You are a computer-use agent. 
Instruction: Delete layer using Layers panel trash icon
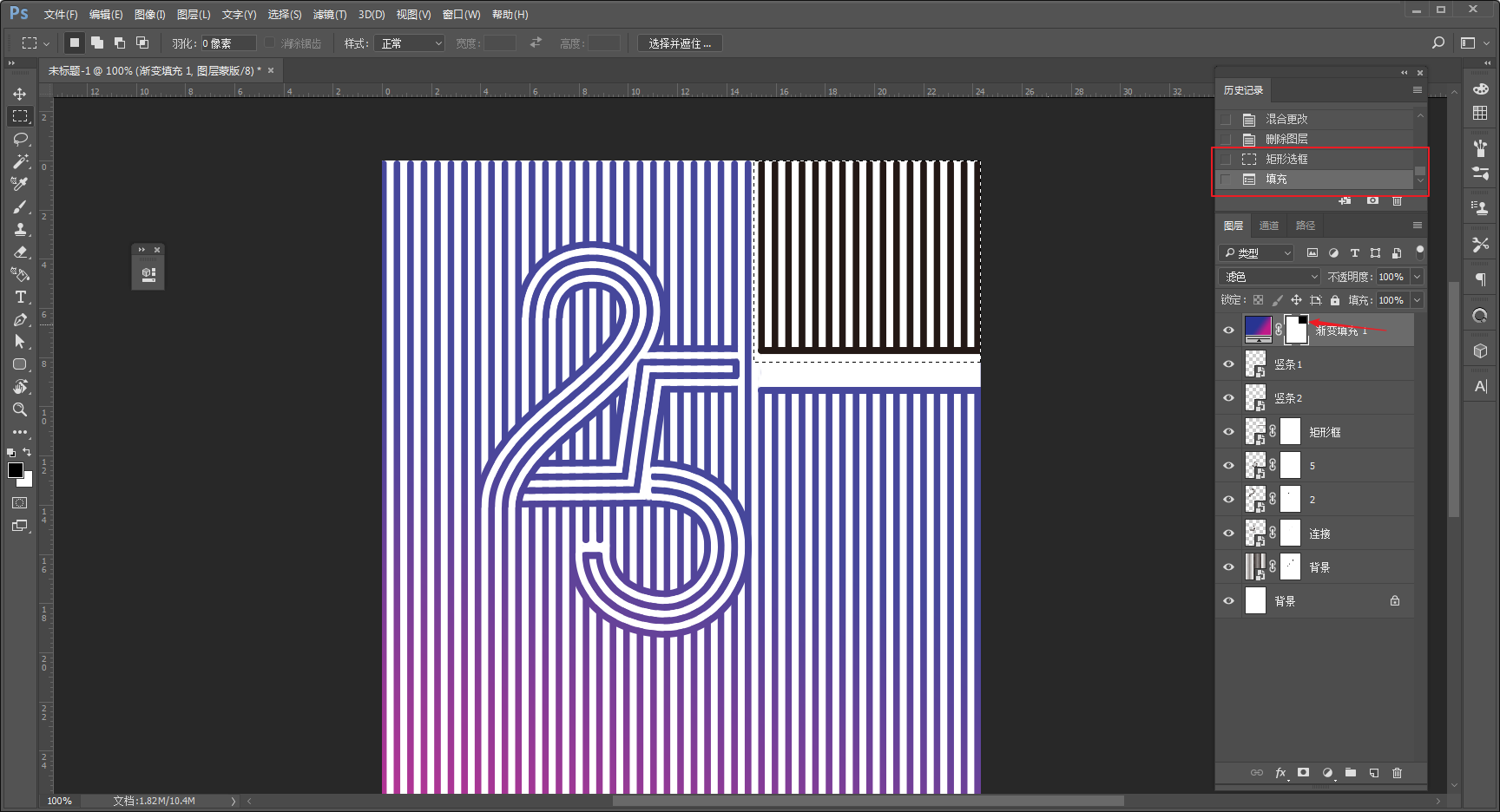coord(1397,772)
